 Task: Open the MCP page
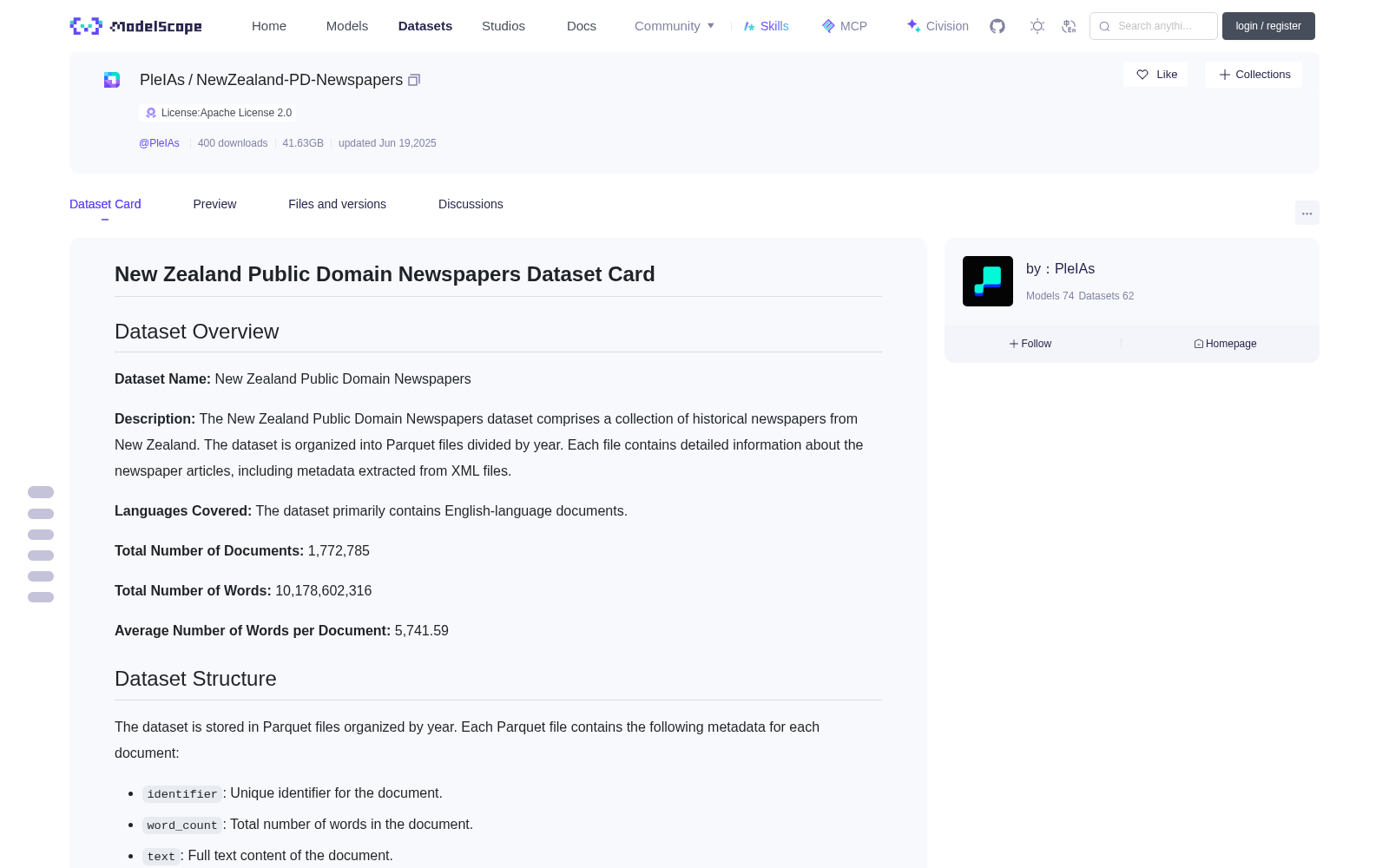(x=845, y=26)
